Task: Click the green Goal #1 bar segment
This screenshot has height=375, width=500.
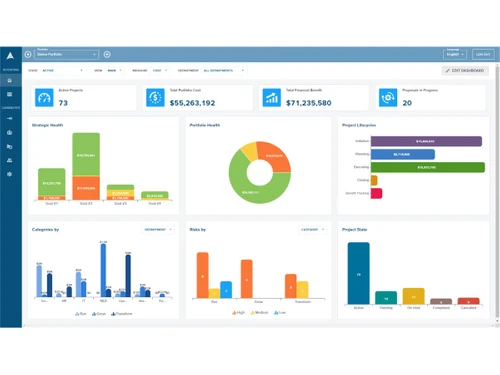Action: pyautogui.click(x=52, y=182)
